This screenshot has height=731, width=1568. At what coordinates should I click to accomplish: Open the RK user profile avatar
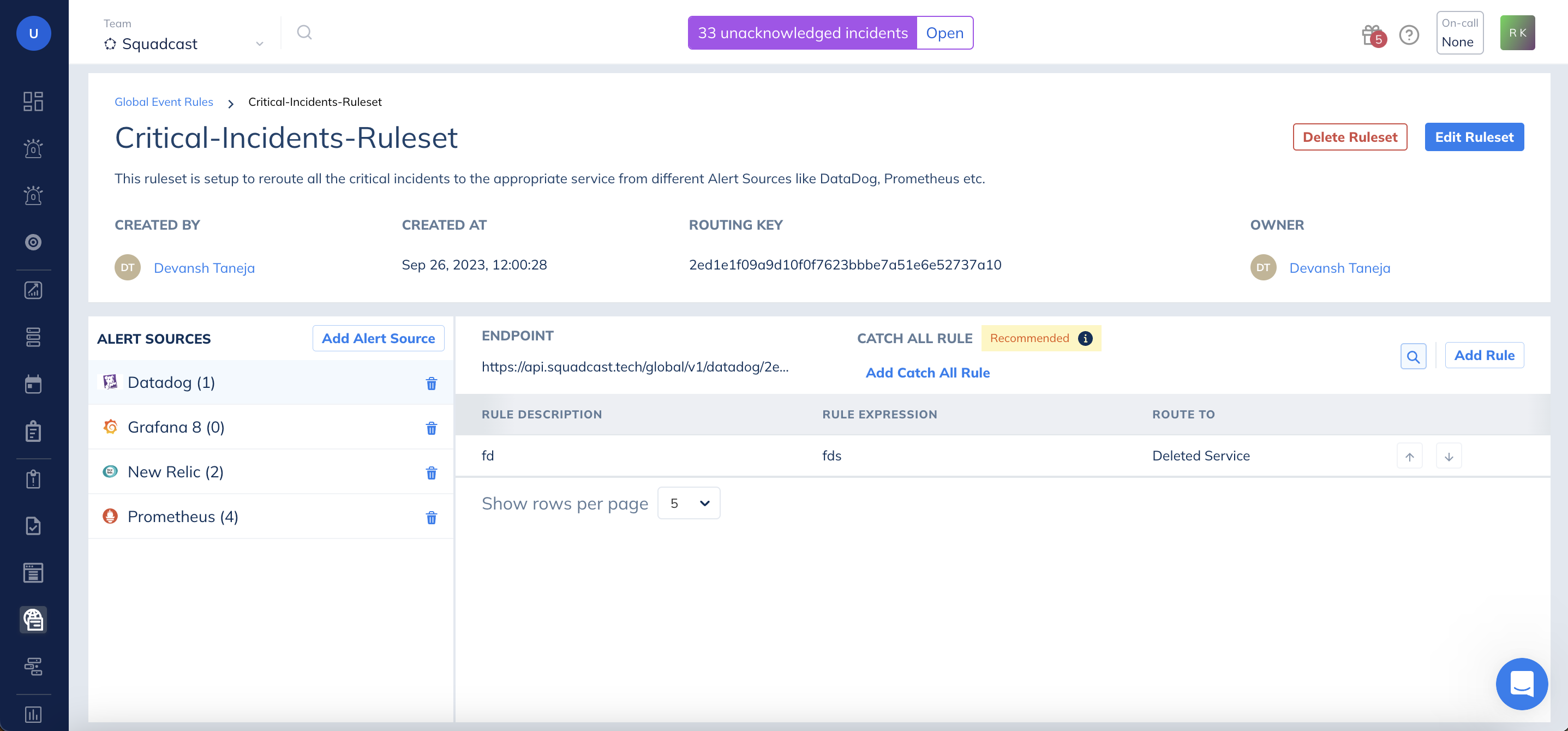click(x=1517, y=33)
